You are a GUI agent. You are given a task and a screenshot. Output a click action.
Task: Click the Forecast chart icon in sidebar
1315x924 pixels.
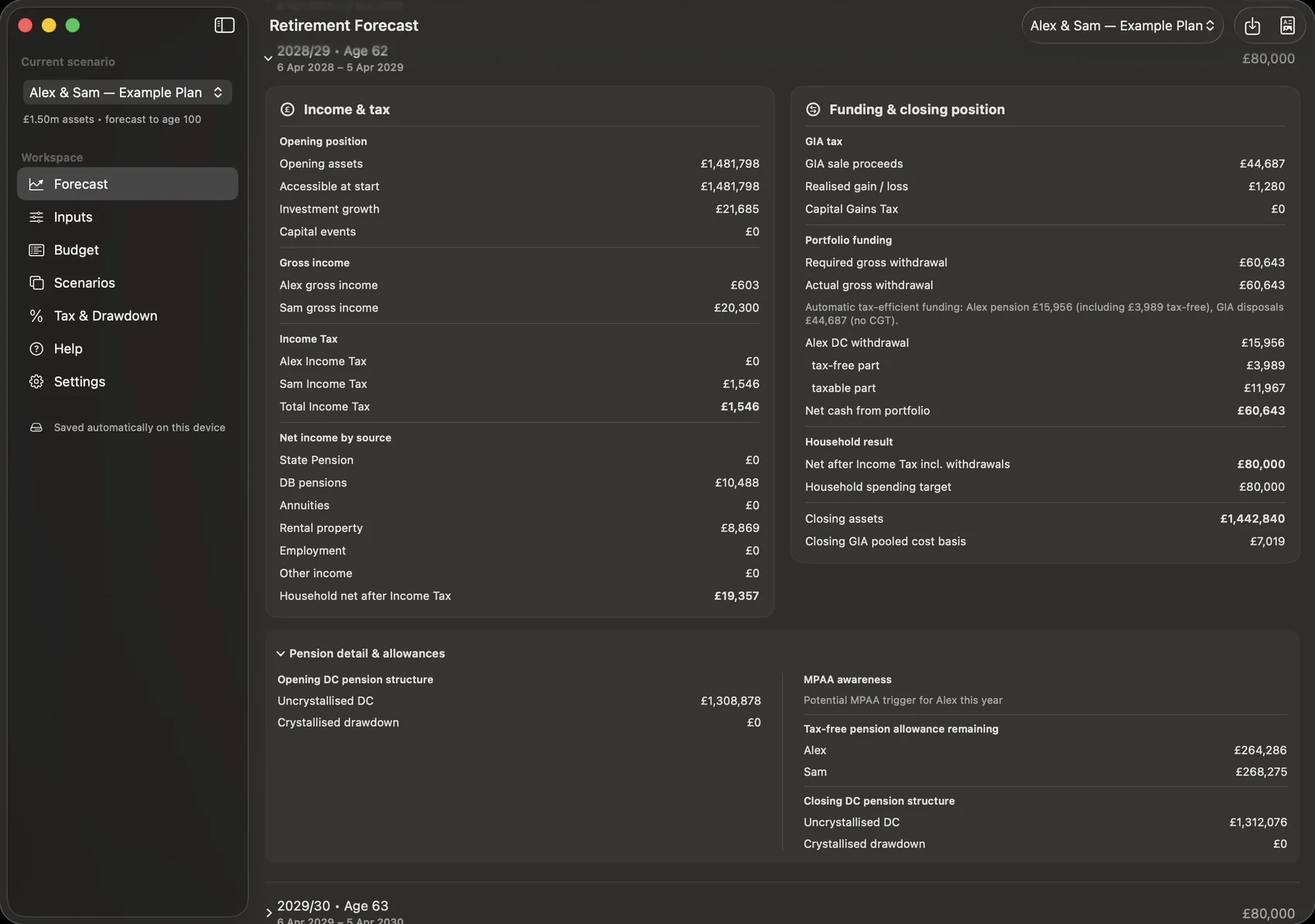click(36, 184)
